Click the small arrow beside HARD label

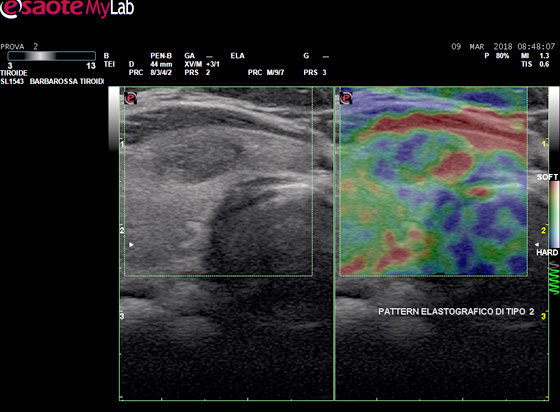[537, 245]
